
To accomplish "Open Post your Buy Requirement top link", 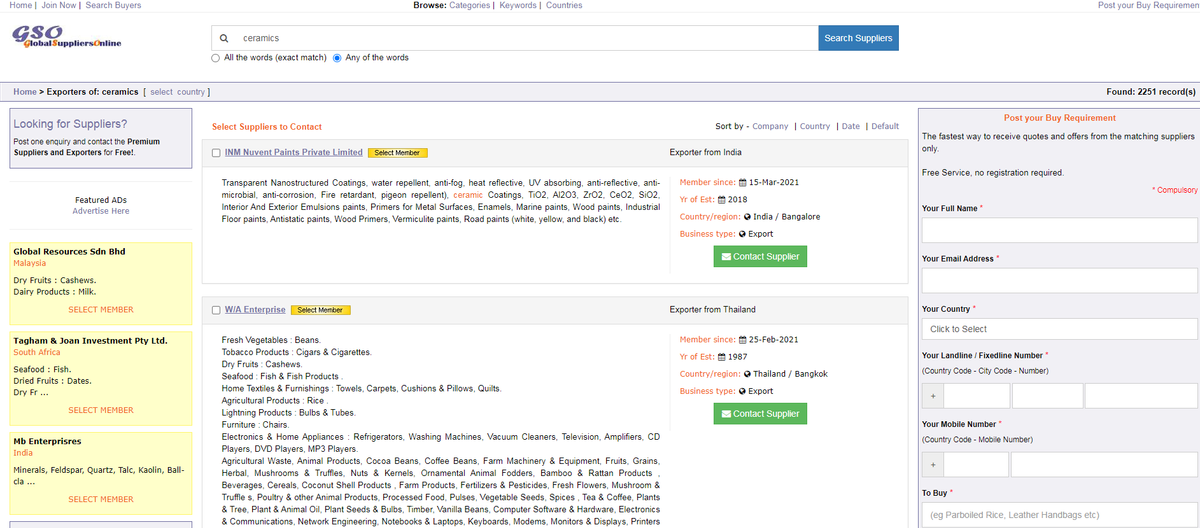I will coord(1148,5).
